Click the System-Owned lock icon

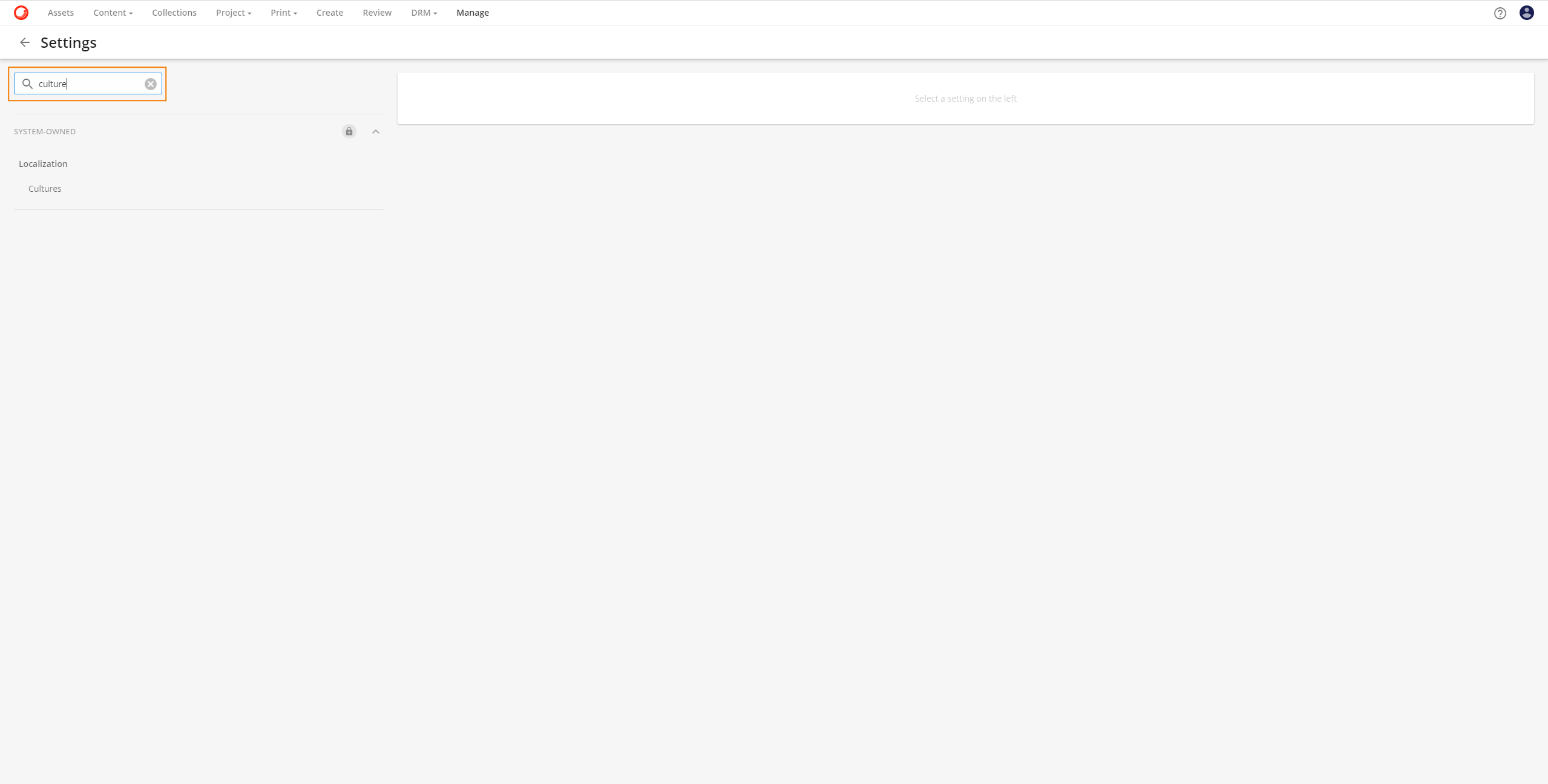(x=349, y=131)
